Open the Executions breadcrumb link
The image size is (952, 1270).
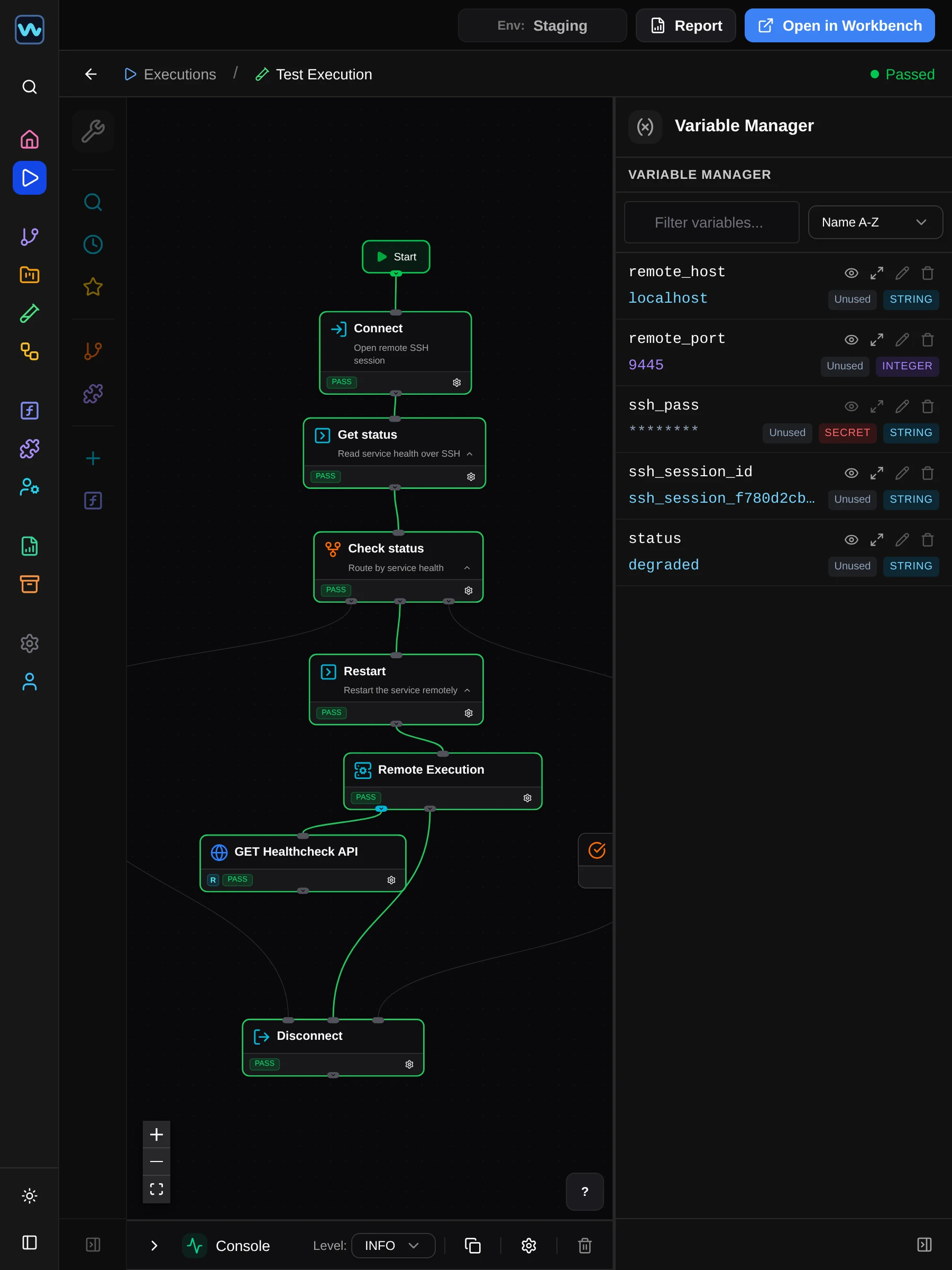pos(170,74)
